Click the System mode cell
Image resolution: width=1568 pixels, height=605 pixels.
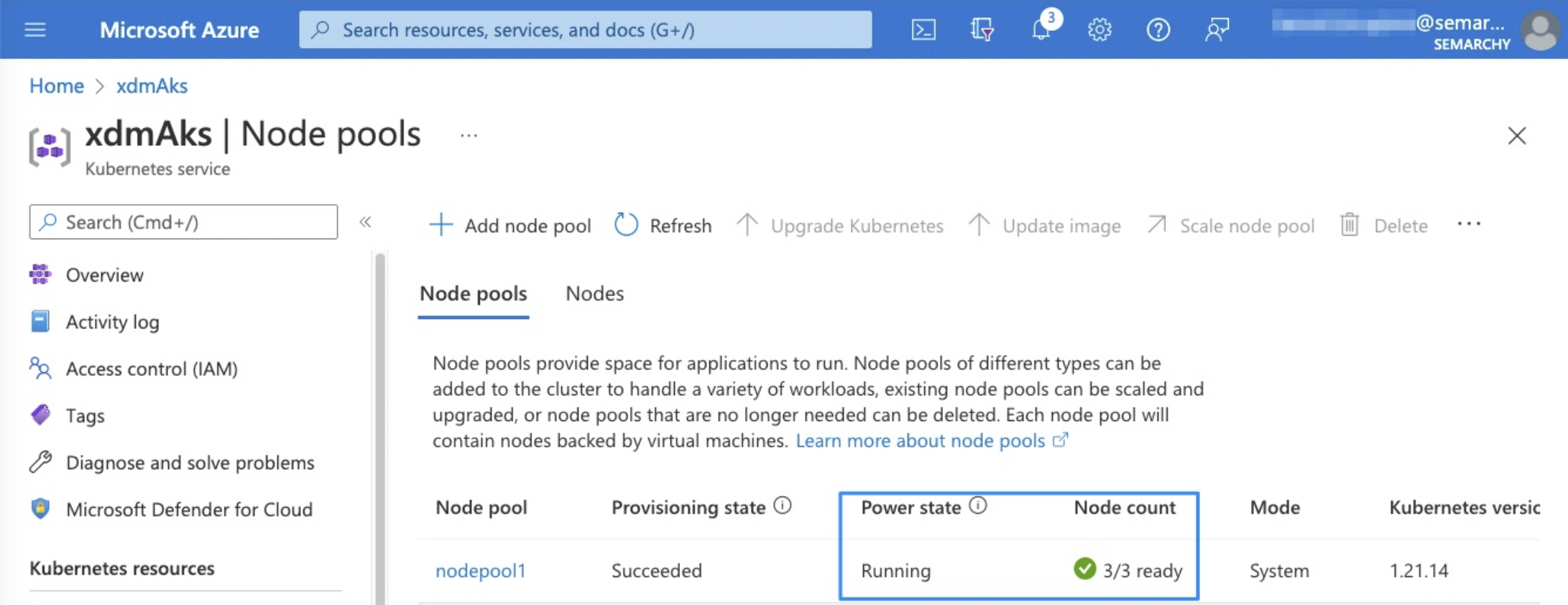[x=1279, y=571]
